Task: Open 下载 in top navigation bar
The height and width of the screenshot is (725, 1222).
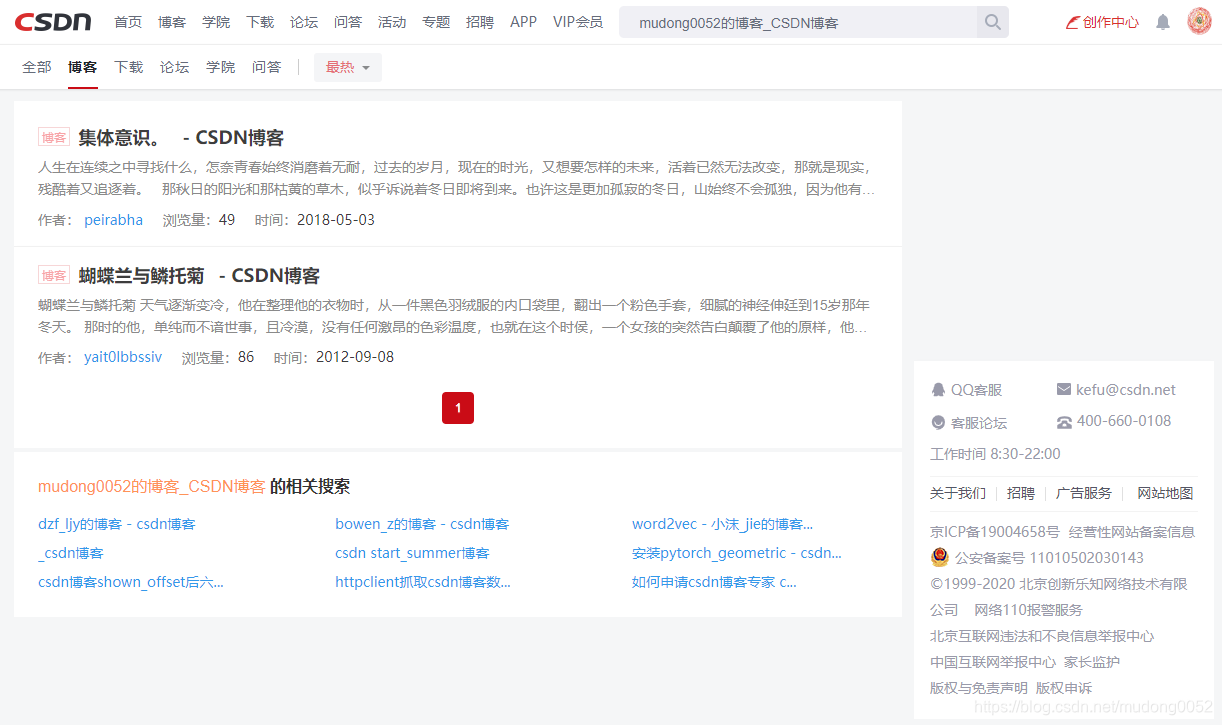Action: tap(260, 22)
